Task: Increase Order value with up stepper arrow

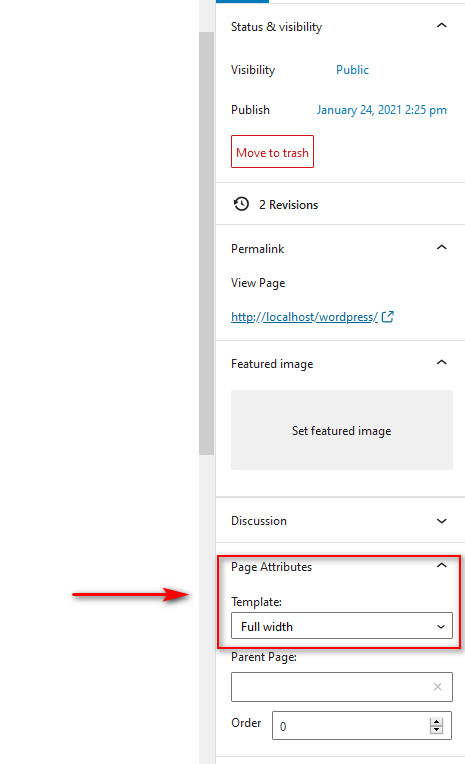Action: click(437, 722)
